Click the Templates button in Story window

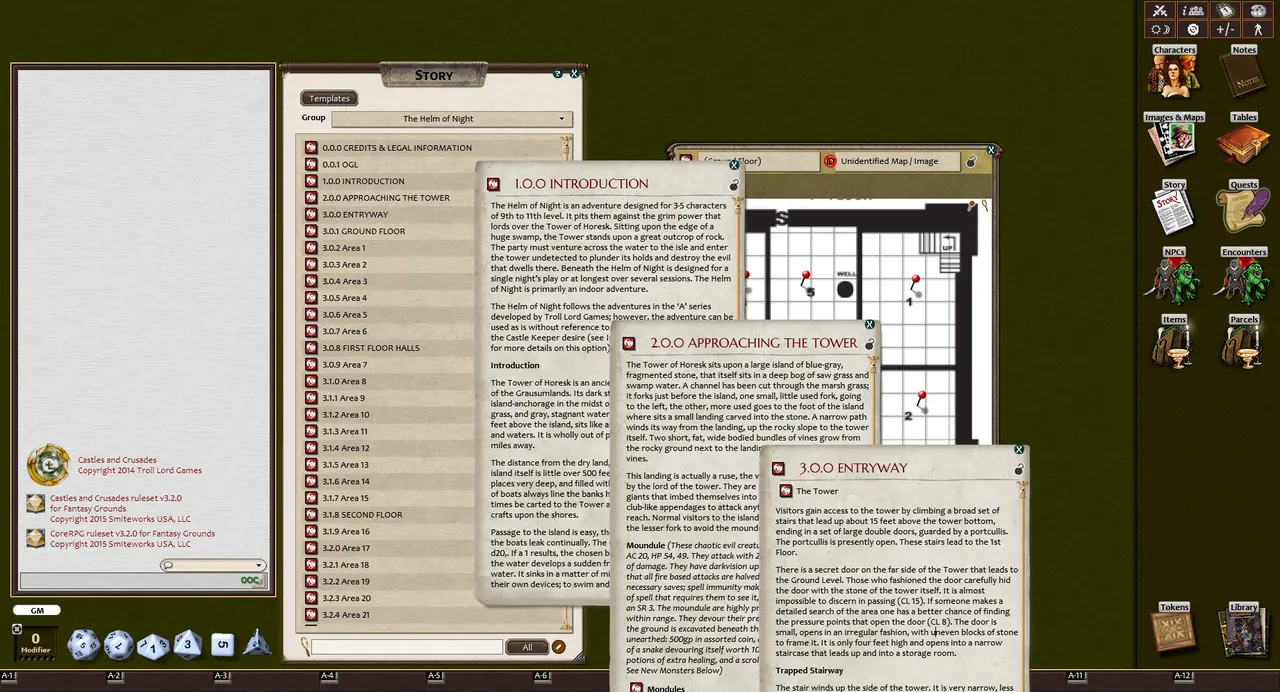pos(329,98)
